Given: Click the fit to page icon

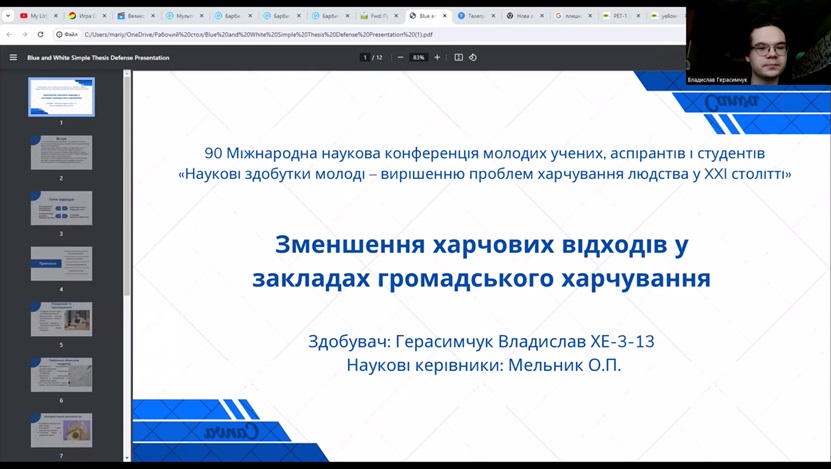Looking at the screenshot, I should pos(458,57).
